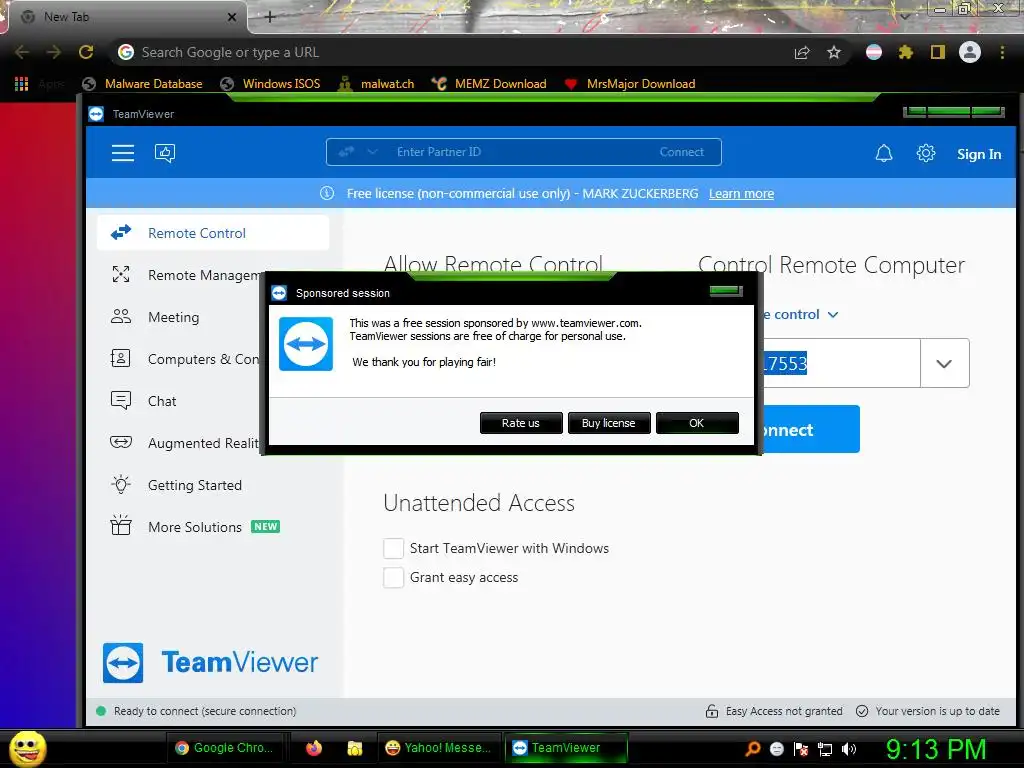Viewport: 1024px width, 768px height.
Task: Open Remote Control section
Action: pos(213,232)
